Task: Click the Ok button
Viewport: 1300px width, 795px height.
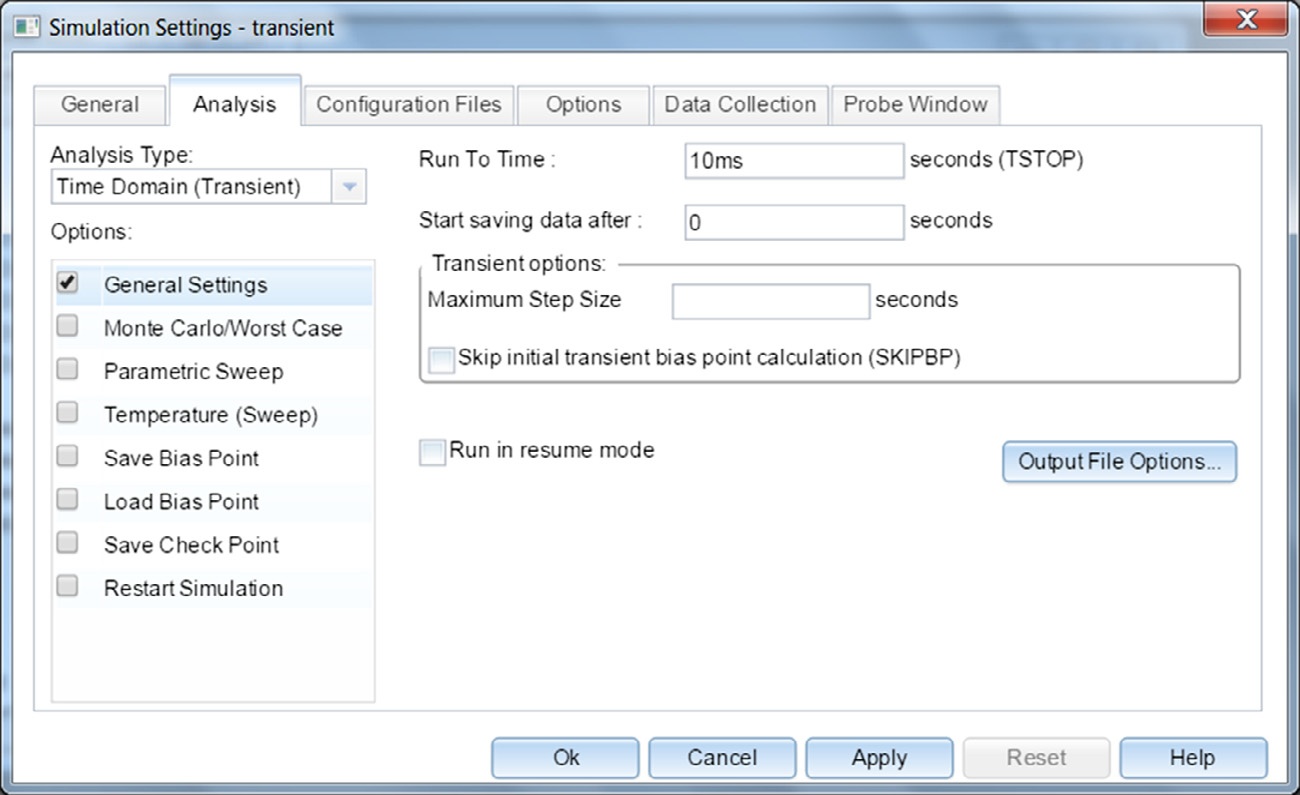Action: coord(565,758)
